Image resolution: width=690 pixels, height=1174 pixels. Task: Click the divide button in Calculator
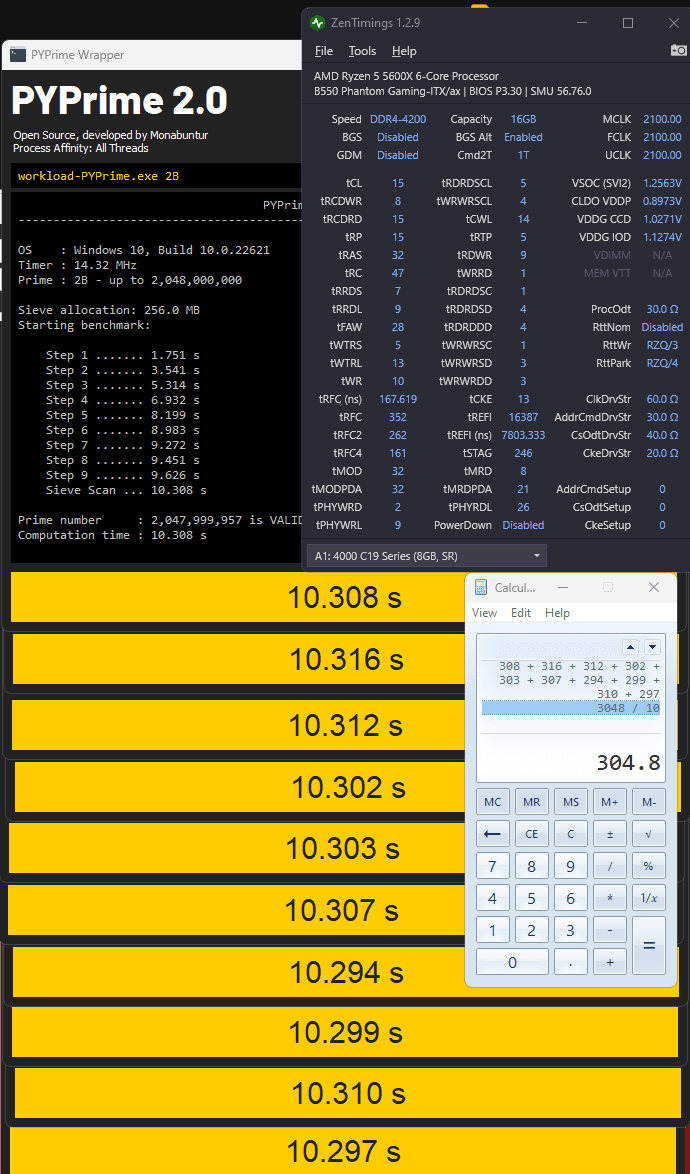610,866
